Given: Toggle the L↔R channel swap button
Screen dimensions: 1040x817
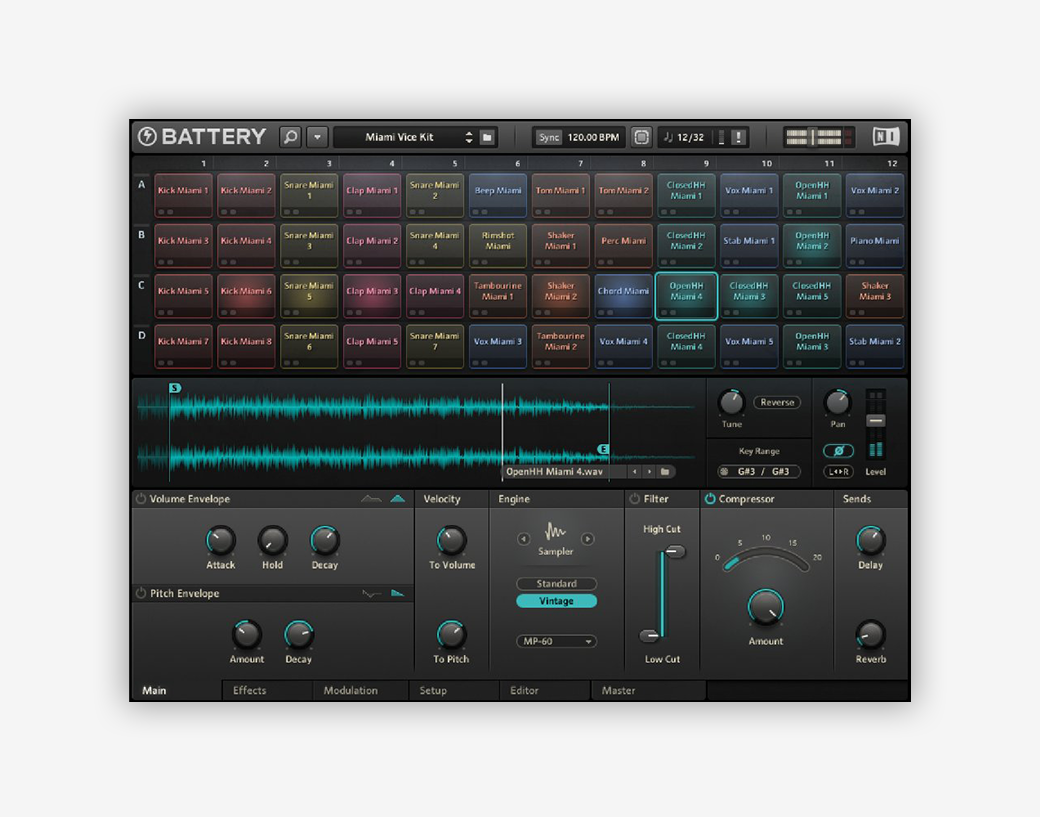Looking at the screenshot, I should (x=838, y=471).
